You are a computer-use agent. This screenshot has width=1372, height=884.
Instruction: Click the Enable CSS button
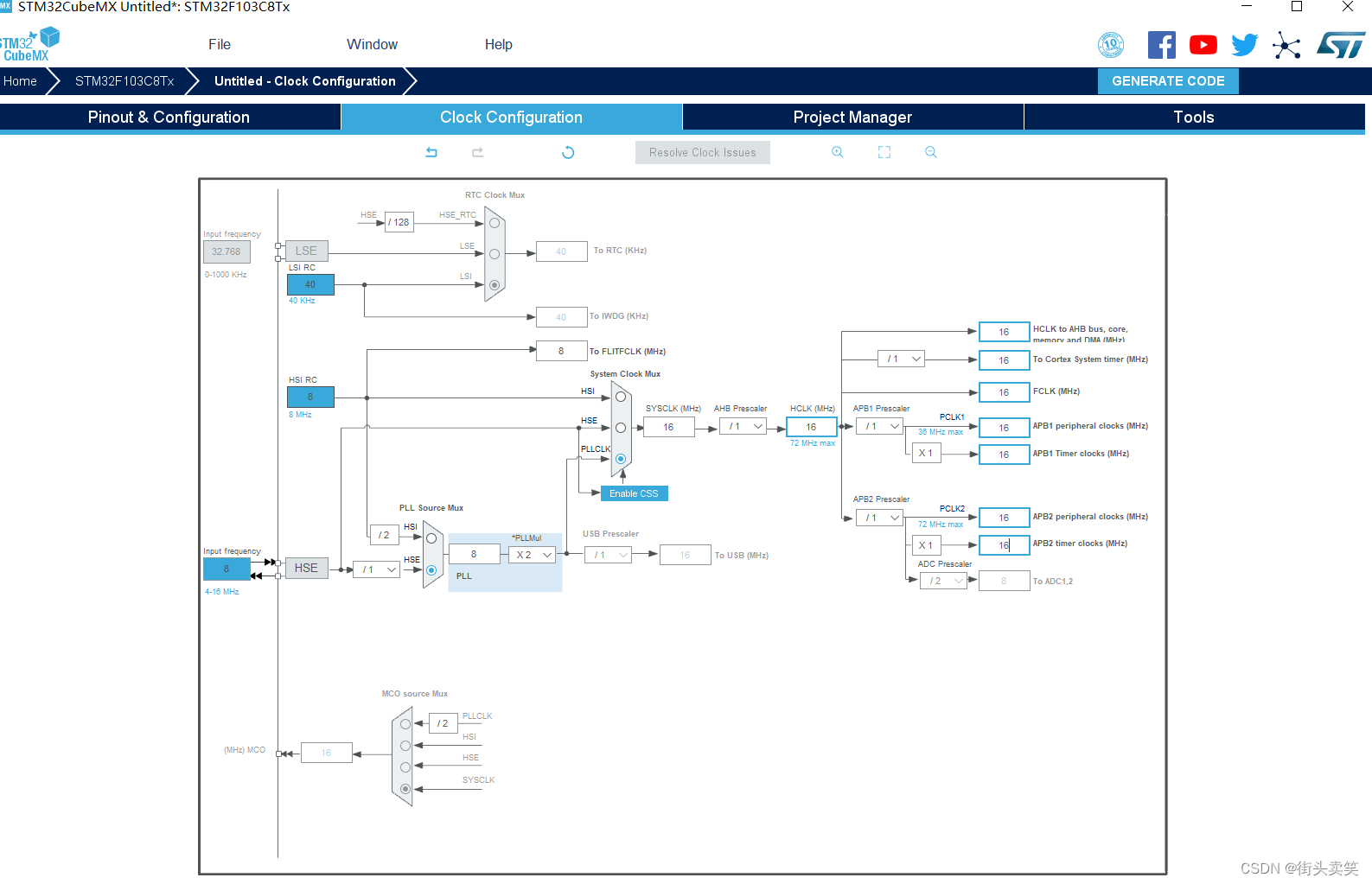(634, 493)
